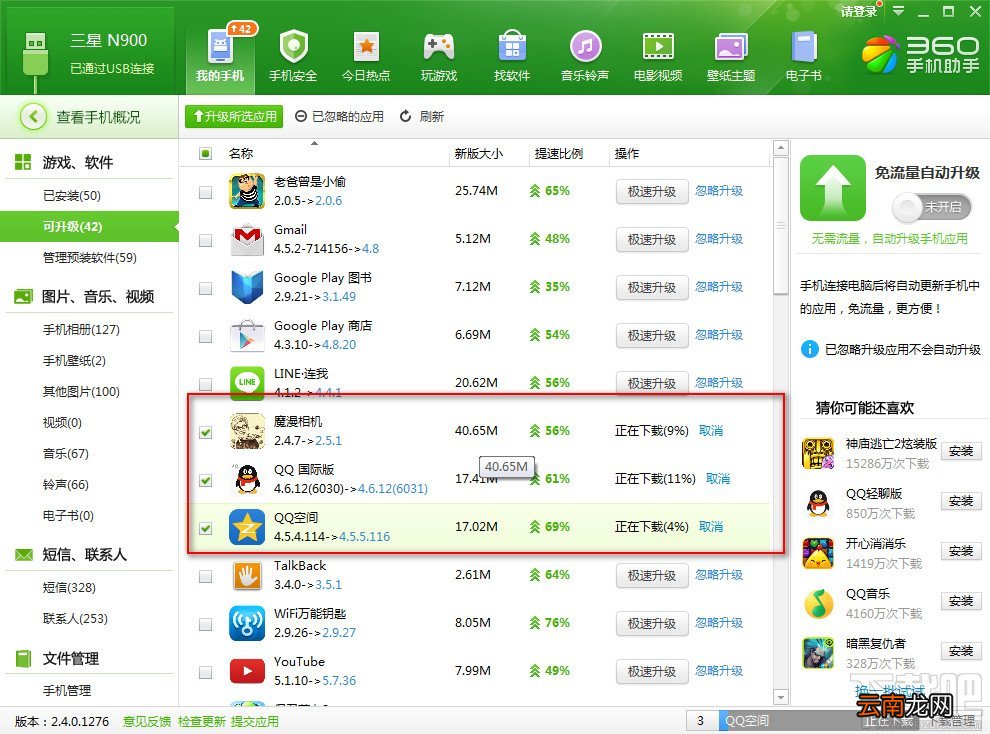Image resolution: width=990 pixels, height=734 pixels.
Task: Click the 魔漫相机 app icon
Action: point(248,431)
